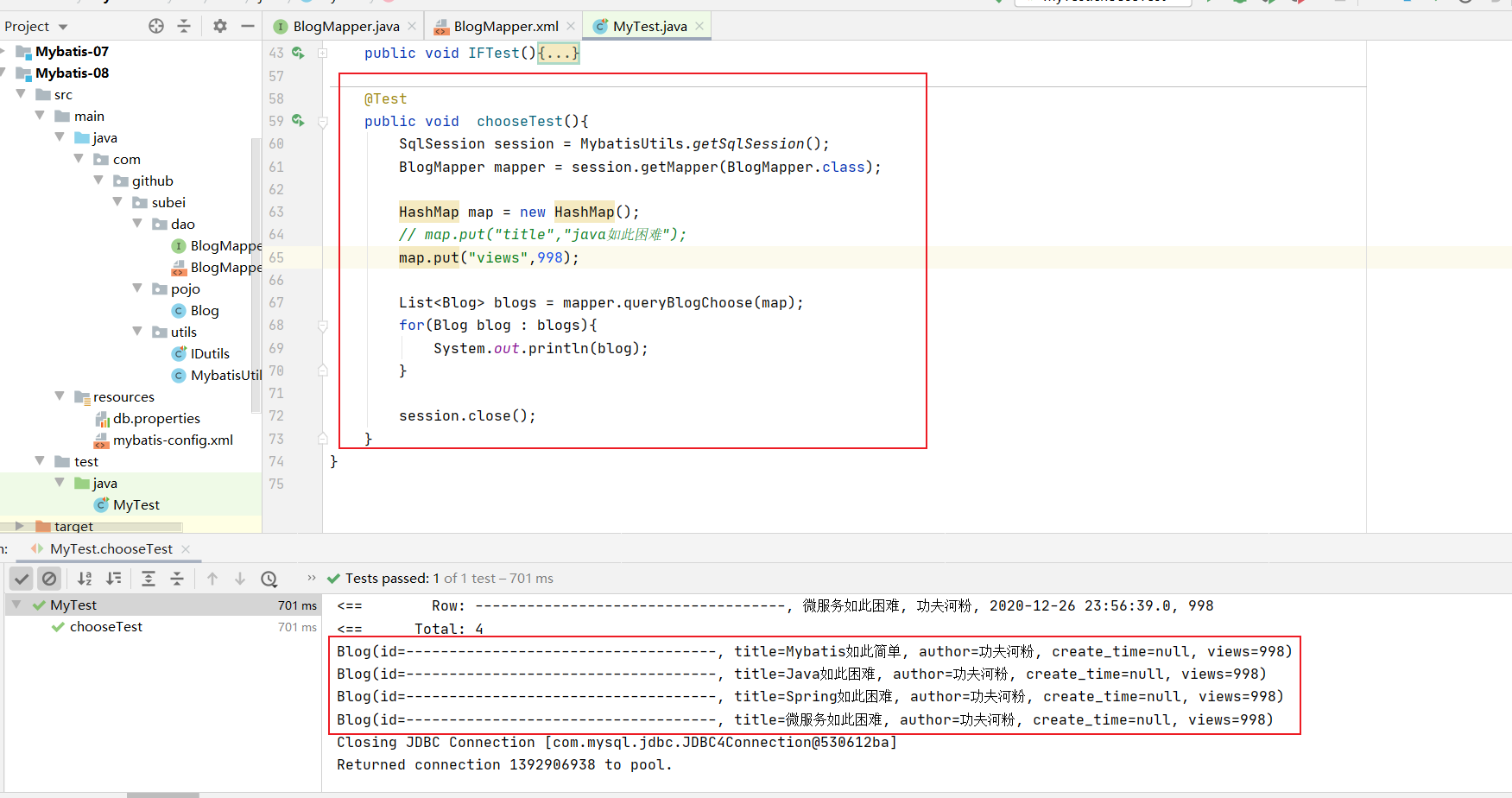
Task: Open Project panel settings gear
Action: click(220, 26)
